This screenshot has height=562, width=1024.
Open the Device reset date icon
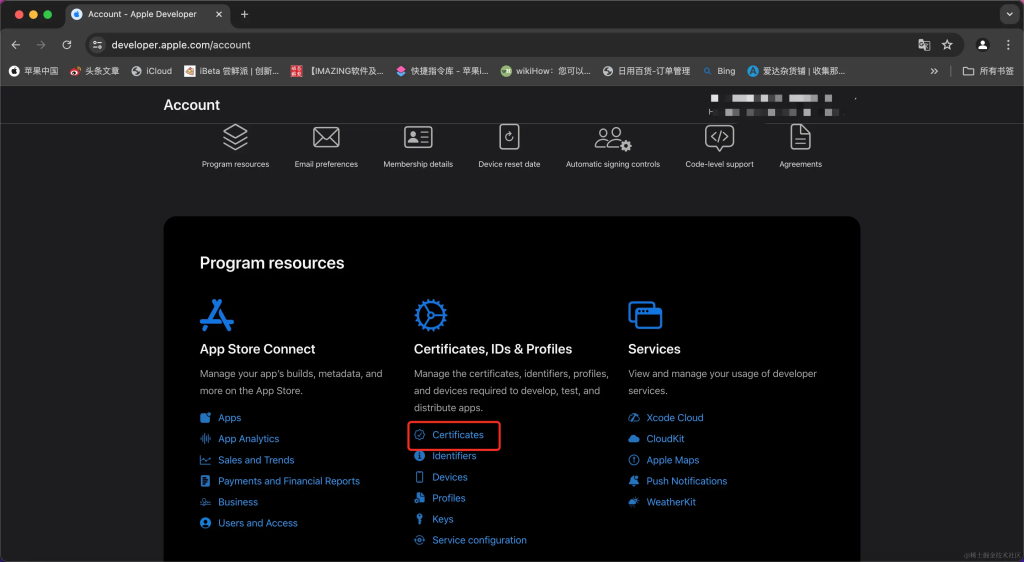point(509,137)
